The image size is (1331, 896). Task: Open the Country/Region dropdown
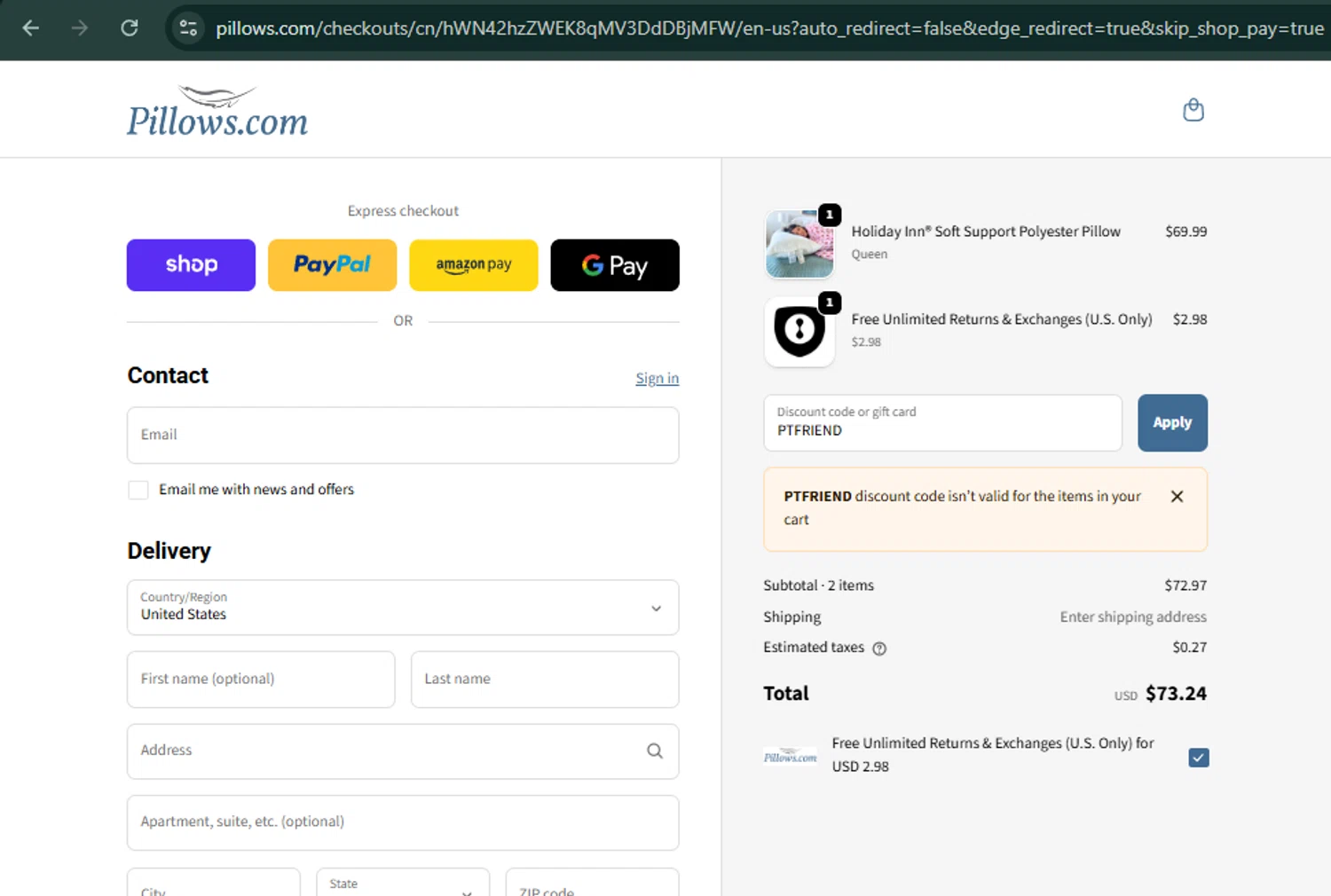pos(403,608)
